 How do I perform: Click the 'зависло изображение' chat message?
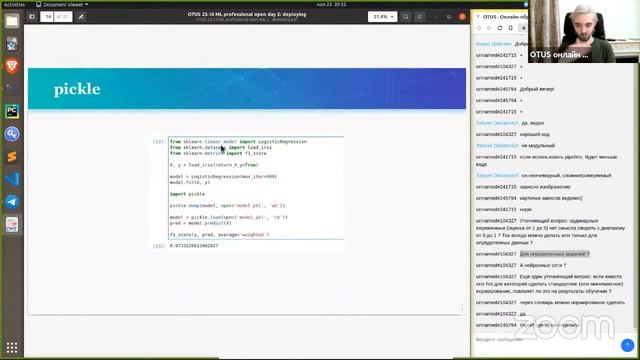[545, 187]
